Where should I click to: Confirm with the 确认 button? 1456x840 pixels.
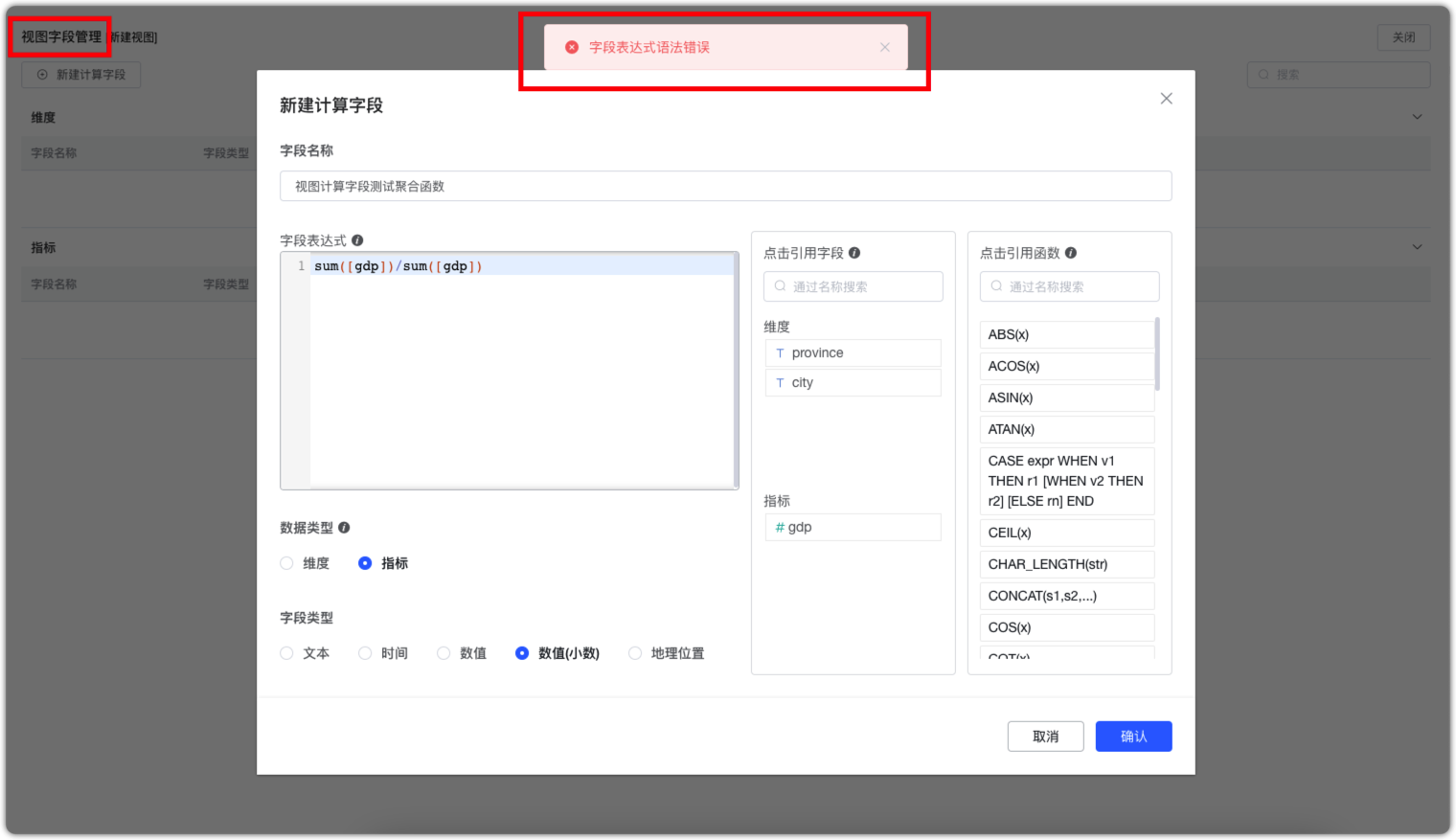tap(1134, 737)
